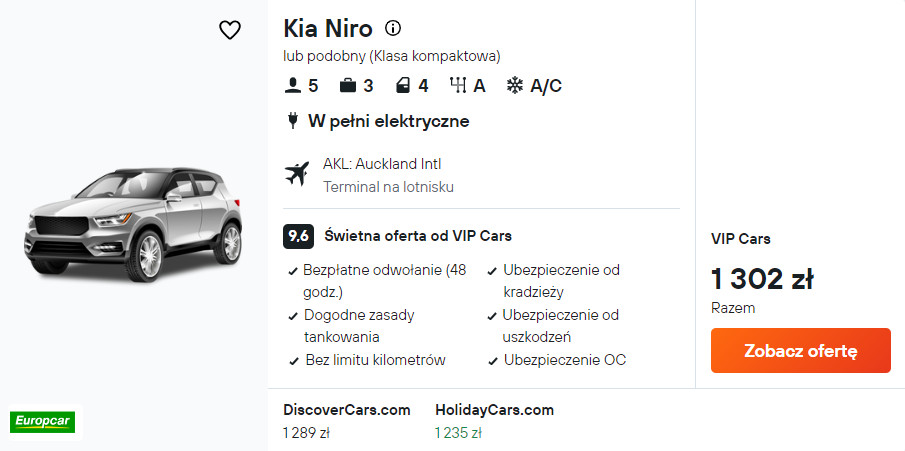The height and width of the screenshot is (451, 905).
Task: Open the DiscoverCars.com offer
Action: 347,410
